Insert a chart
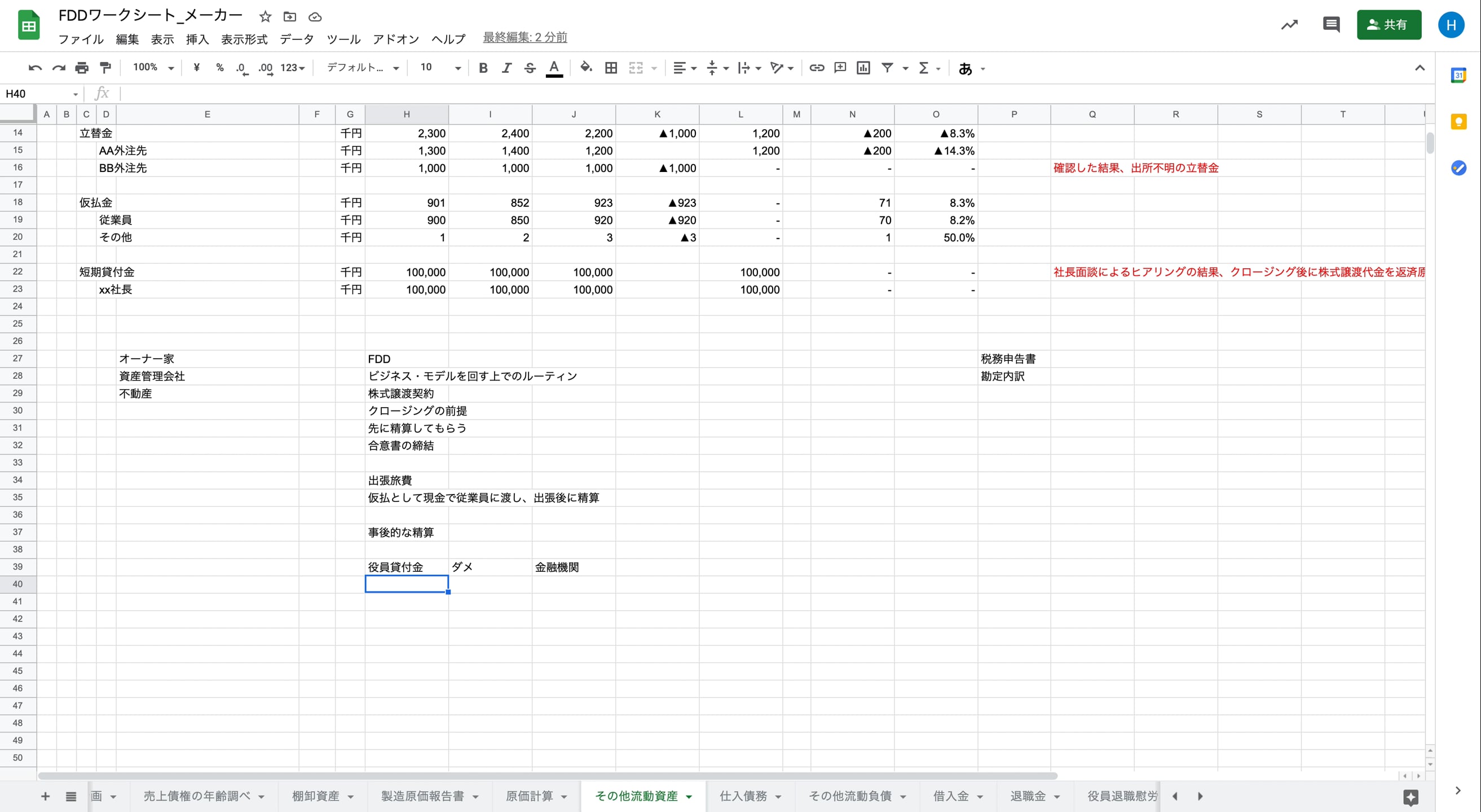 863,67
